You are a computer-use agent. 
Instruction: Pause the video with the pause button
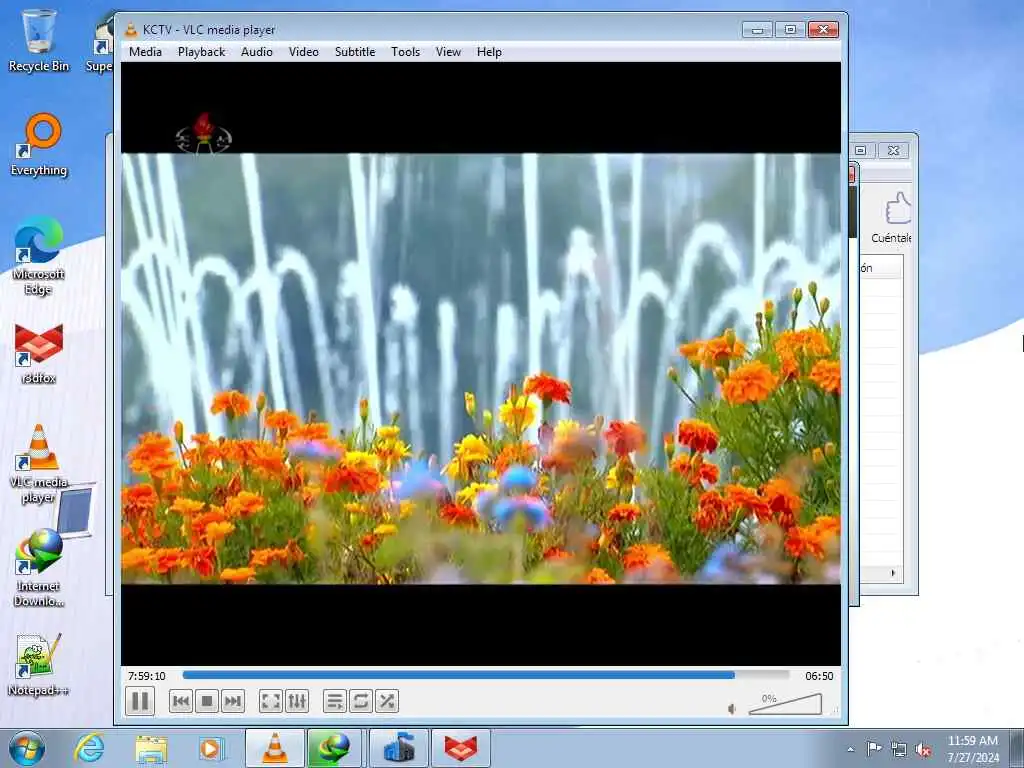click(x=140, y=701)
